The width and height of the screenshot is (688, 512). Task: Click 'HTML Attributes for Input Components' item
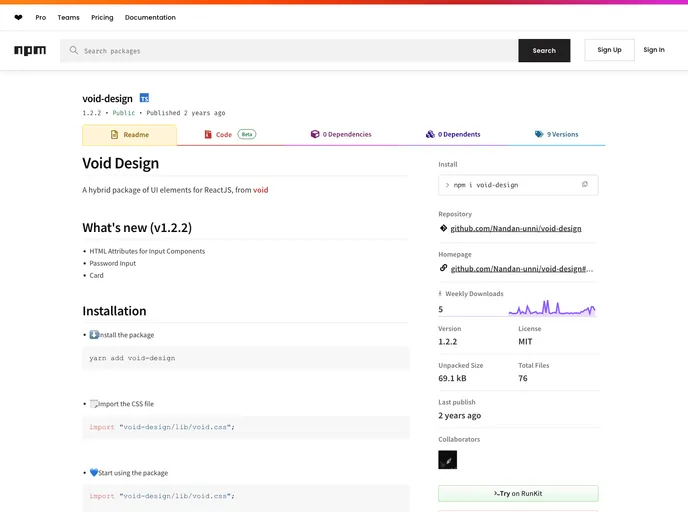coord(147,251)
